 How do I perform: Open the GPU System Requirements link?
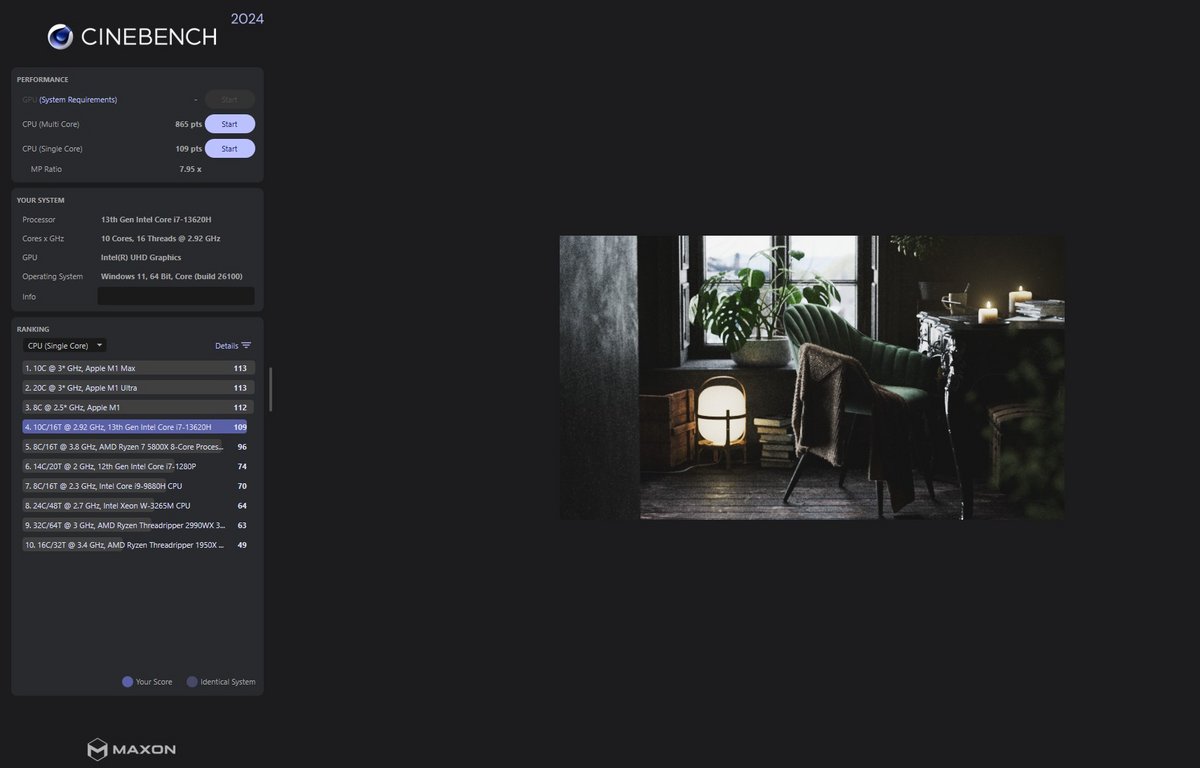tap(78, 100)
